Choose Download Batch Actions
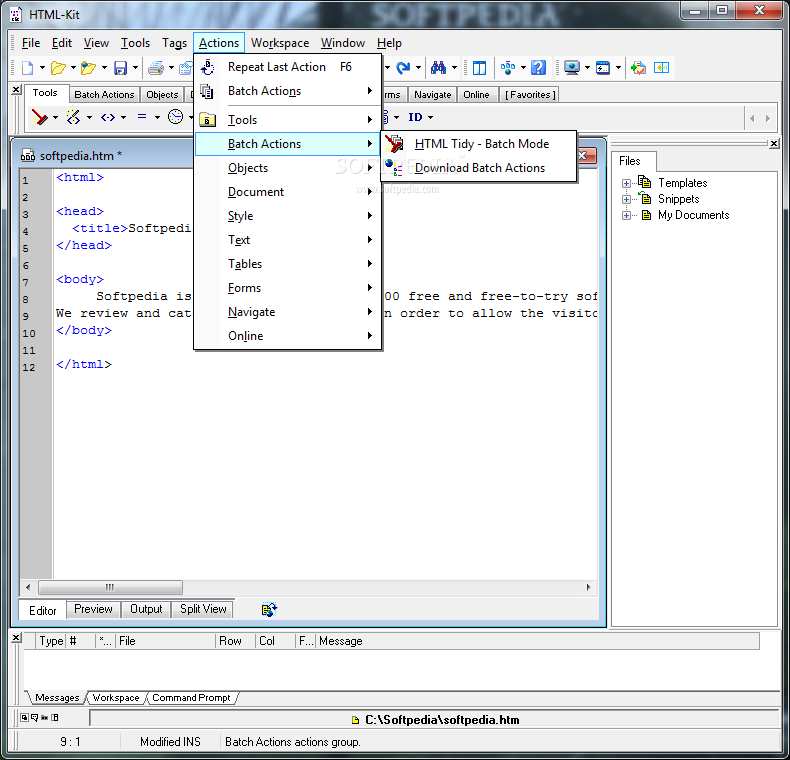The width and height of the screenshot is (790, 760). pos(479,168)
